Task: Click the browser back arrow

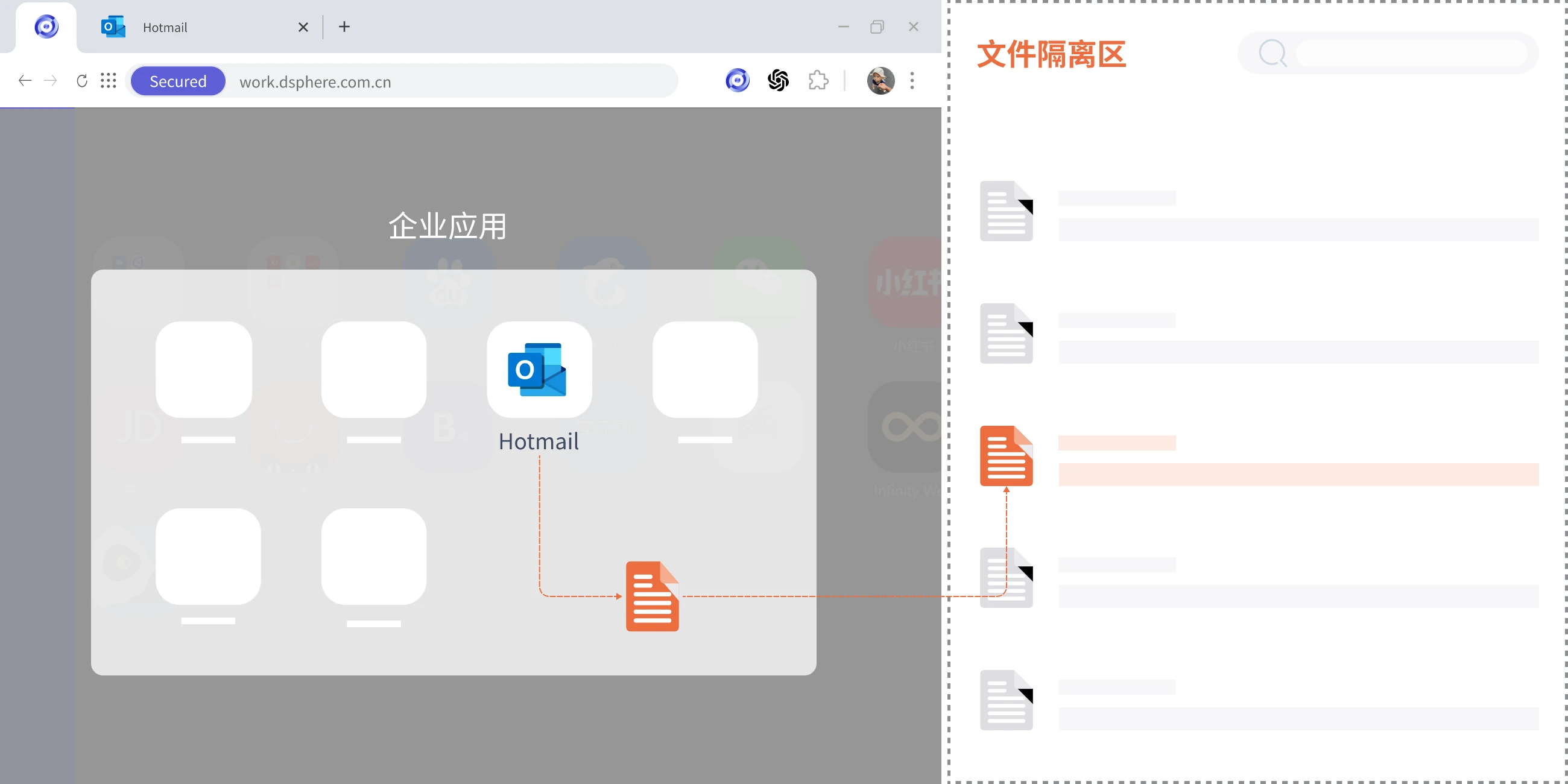Action: [x=25, y=81]
